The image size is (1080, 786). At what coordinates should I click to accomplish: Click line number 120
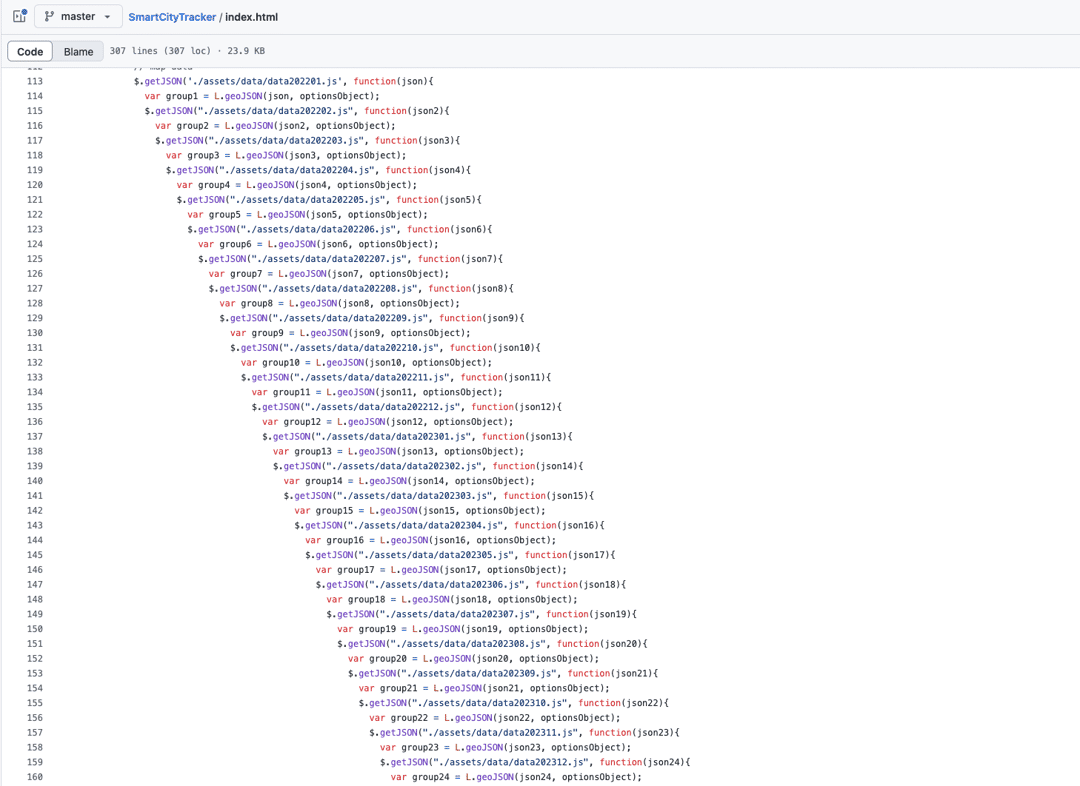(x=34, y=185)
